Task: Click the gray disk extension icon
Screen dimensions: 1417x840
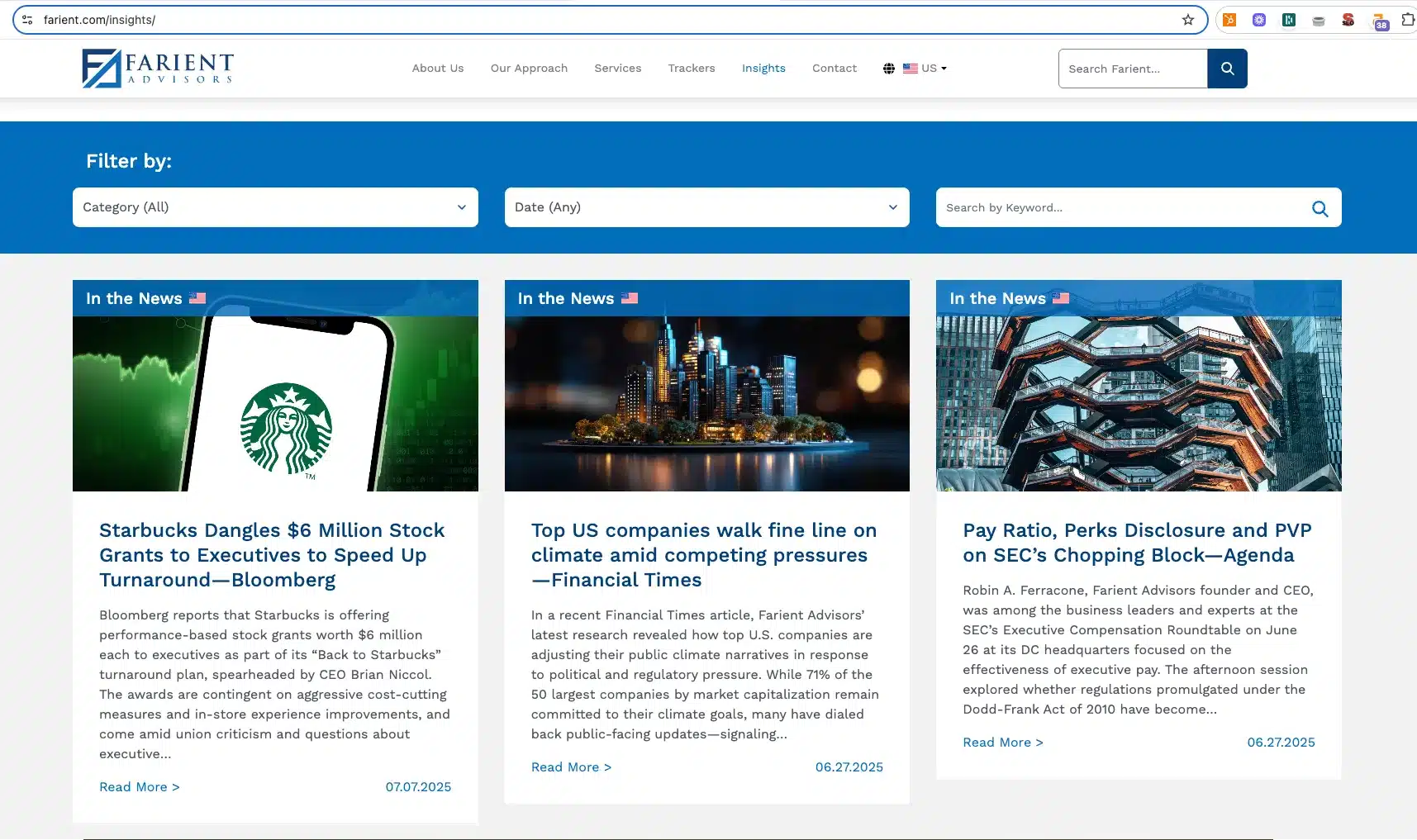Action: coord(1319,21)
